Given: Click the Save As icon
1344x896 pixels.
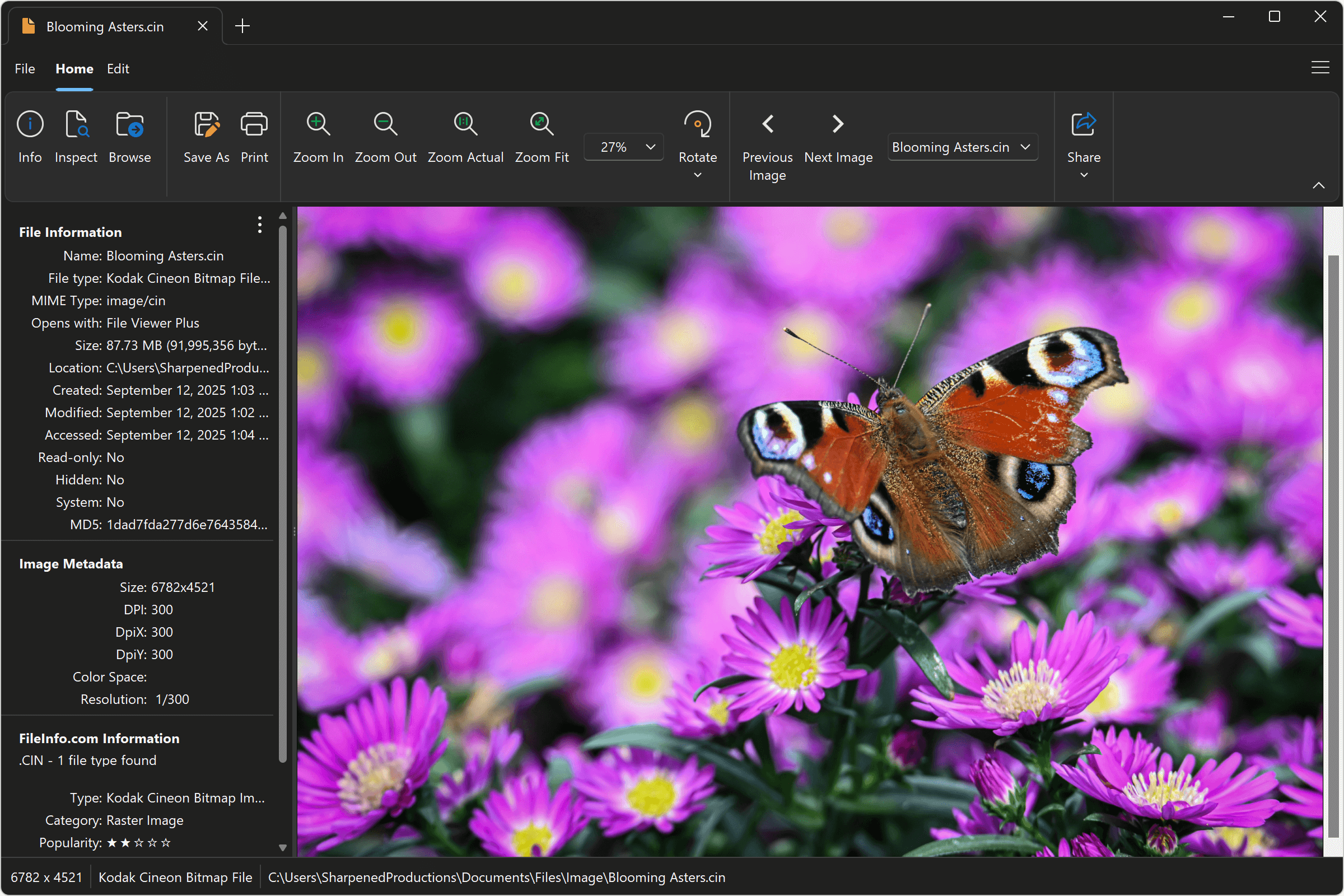Looking at the screenshot, I should pos(206,137).
